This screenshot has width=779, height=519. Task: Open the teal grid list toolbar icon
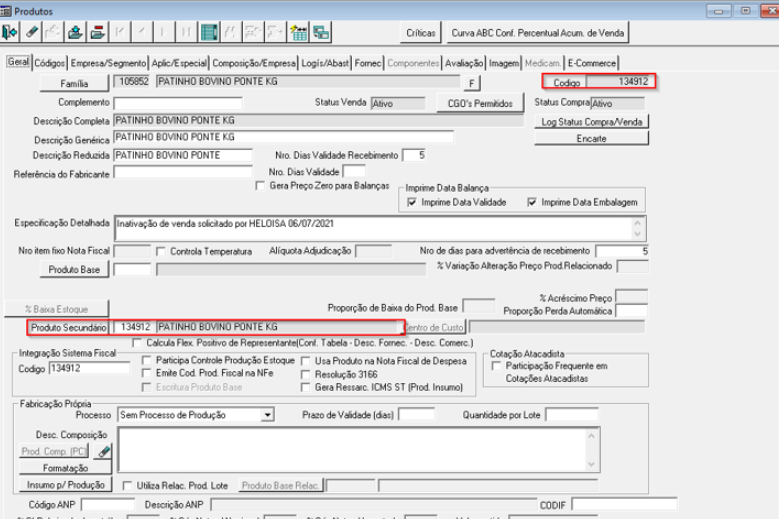tap(209, 32)
